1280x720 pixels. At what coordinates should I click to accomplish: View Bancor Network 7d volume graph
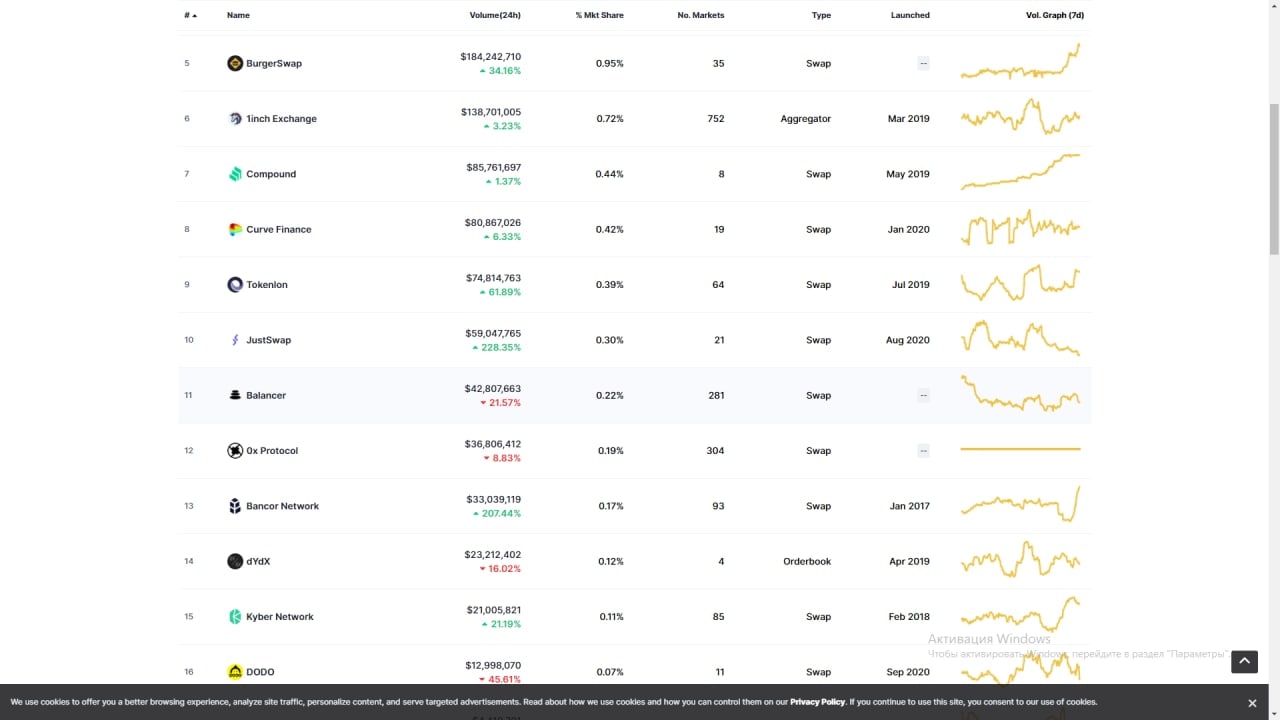(1020, 505)
